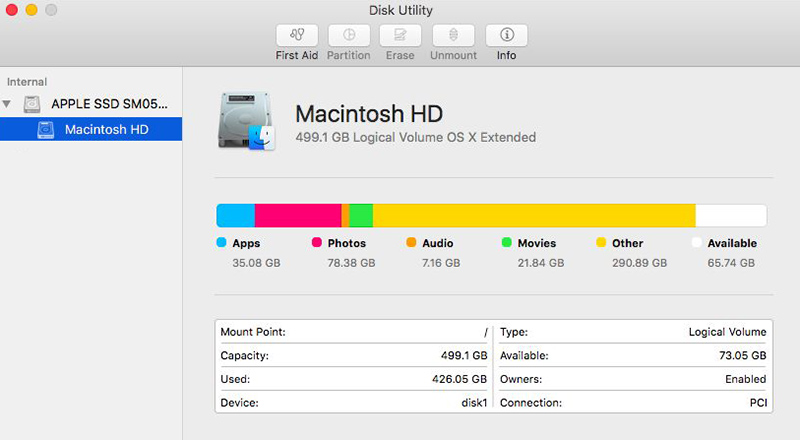The width and height of the screenshot is (800, 440).
Task: Click the Connection PCI row
Action: (x=632, y=403)
